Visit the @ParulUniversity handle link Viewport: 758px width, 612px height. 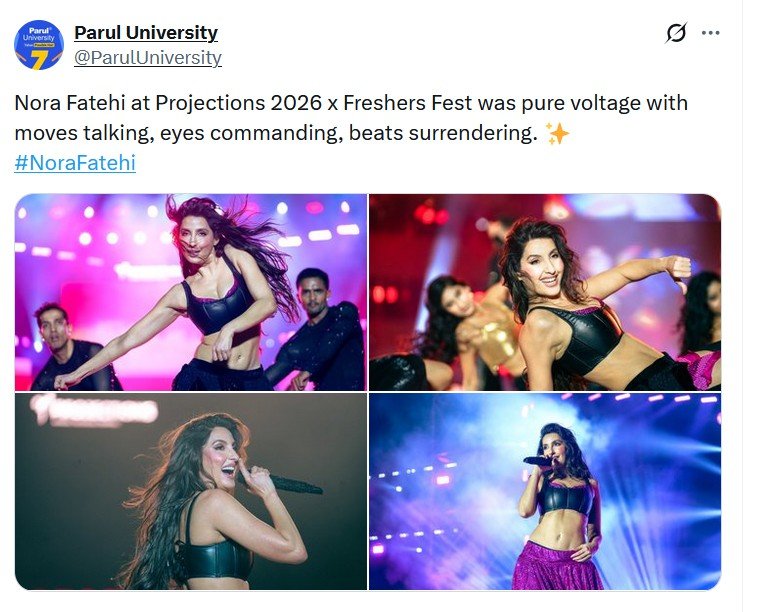pyautogui.click(x=147, y=58)
